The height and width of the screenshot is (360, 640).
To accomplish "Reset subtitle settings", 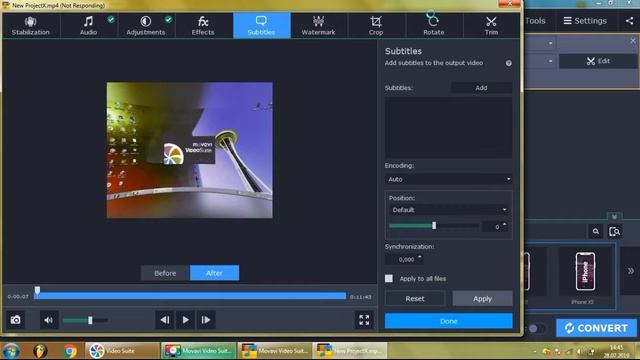I will (x=415, y=299).
